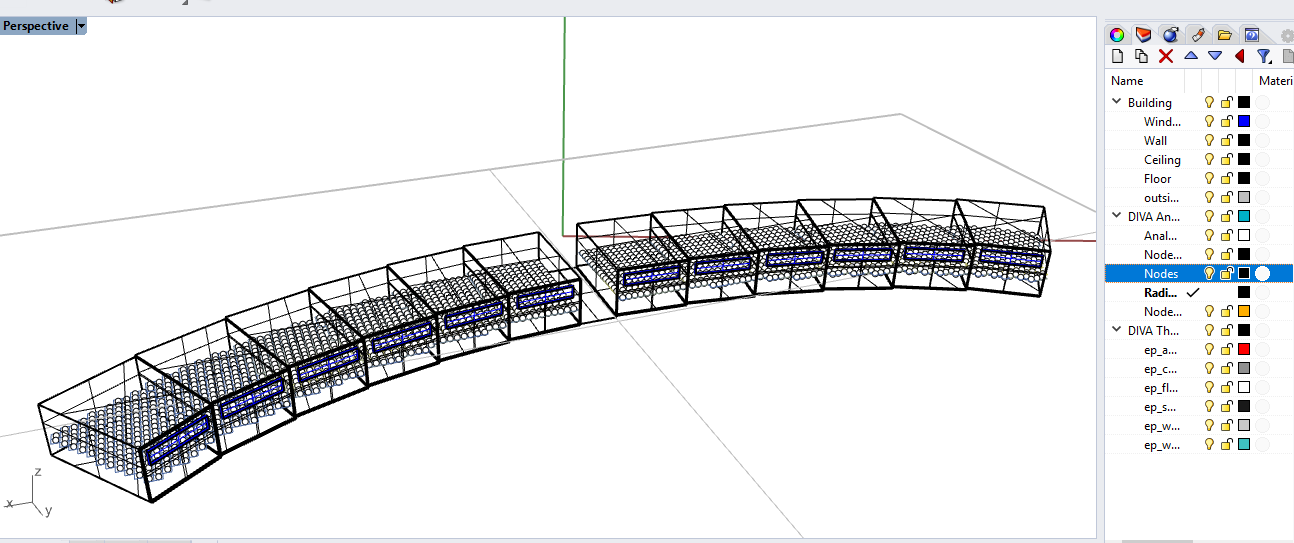The height and width of the screenshot is (543, 1294).
Task: Collapse the DIVA An... layer group
Action: [x=1116, y=216]
